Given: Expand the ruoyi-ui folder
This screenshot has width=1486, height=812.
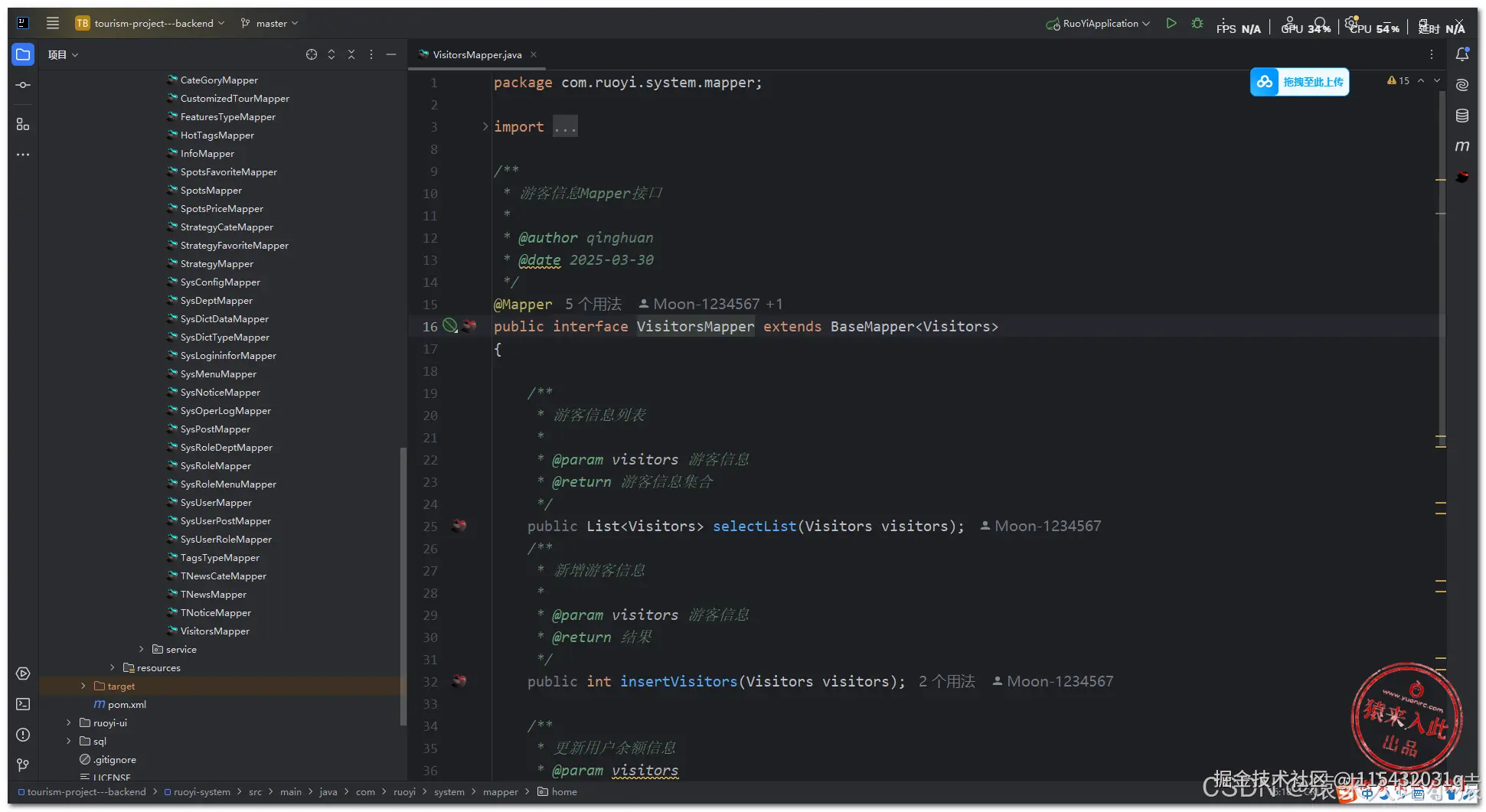Looking at the screenshot, I should [69, 722].
